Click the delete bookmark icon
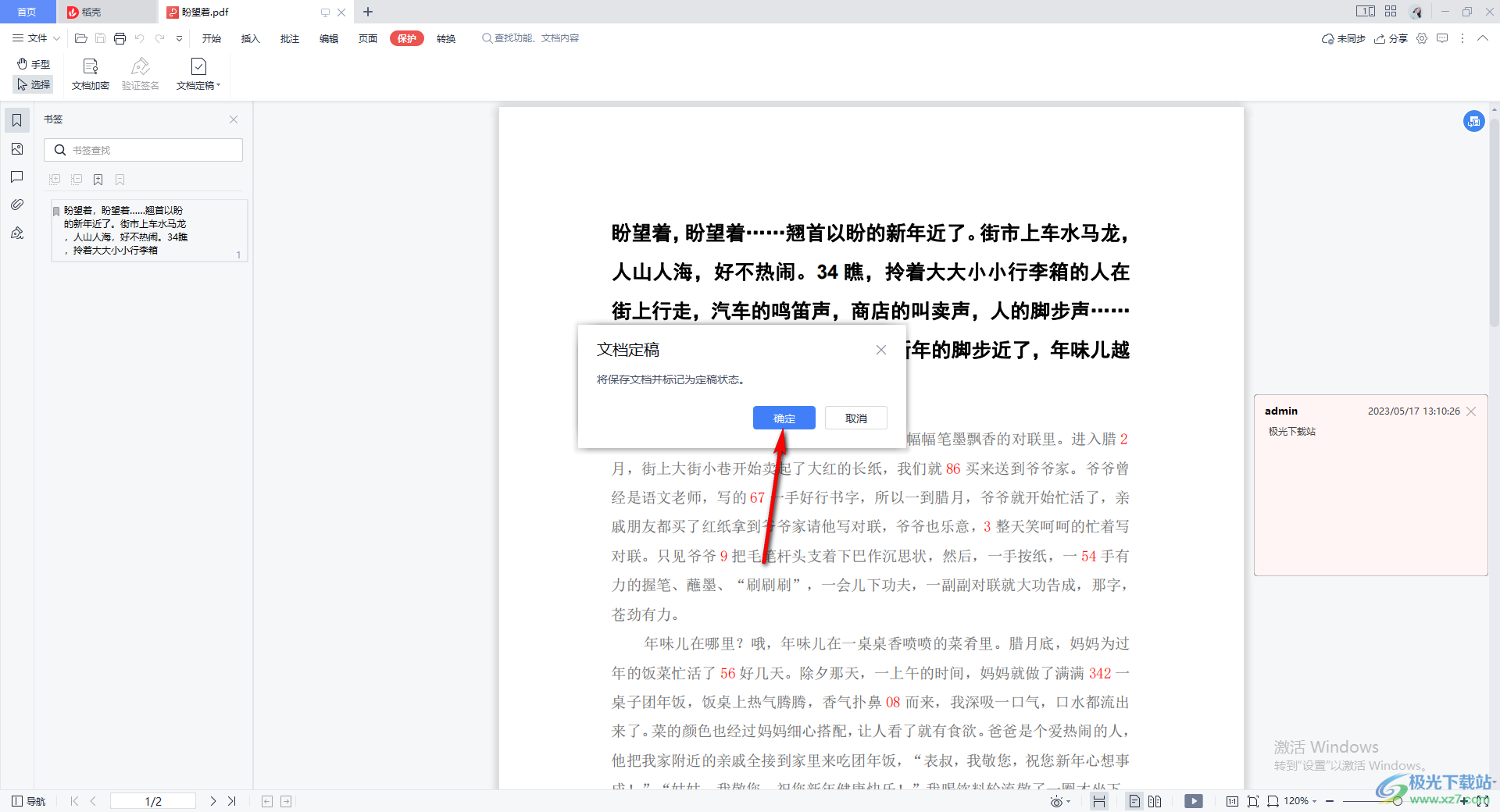 (120, 180)
